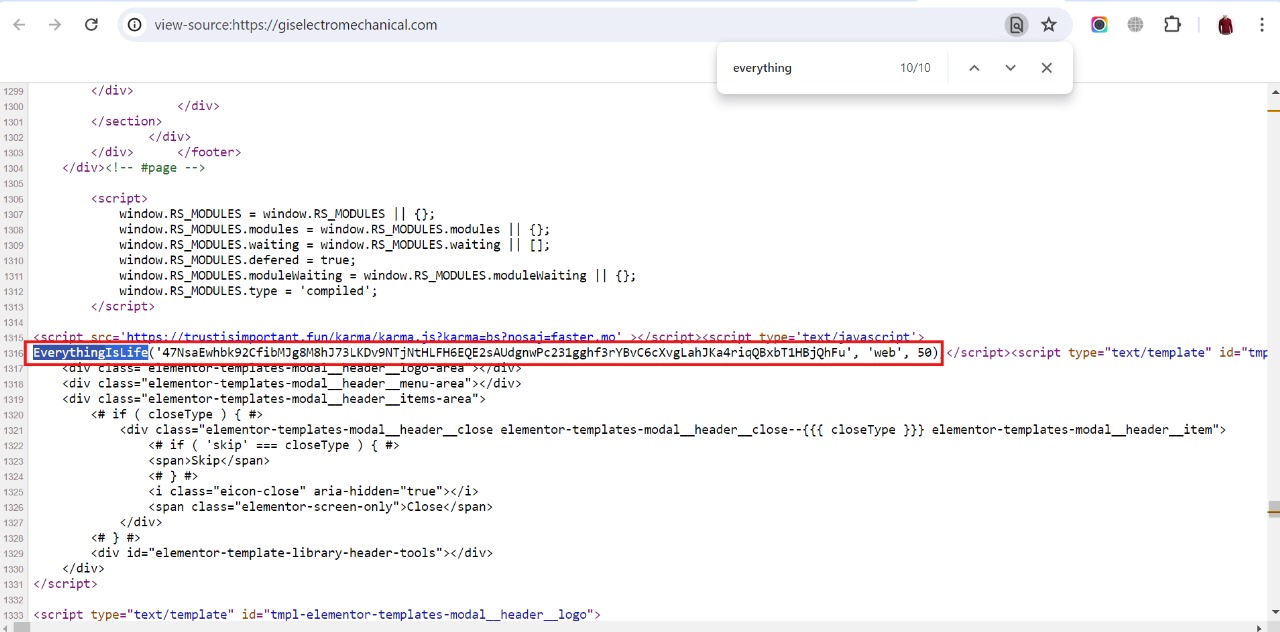Jump to next find result
This screenshot has height=632, width=1280.
[1010, 68]
